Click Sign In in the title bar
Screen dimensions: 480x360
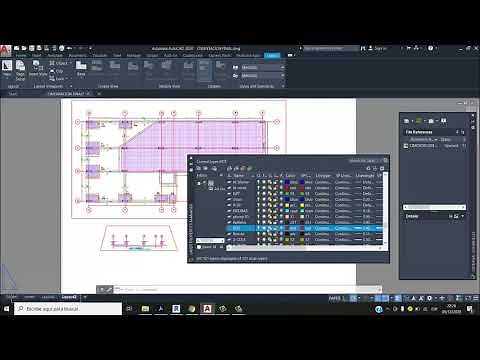pos(377,48)
